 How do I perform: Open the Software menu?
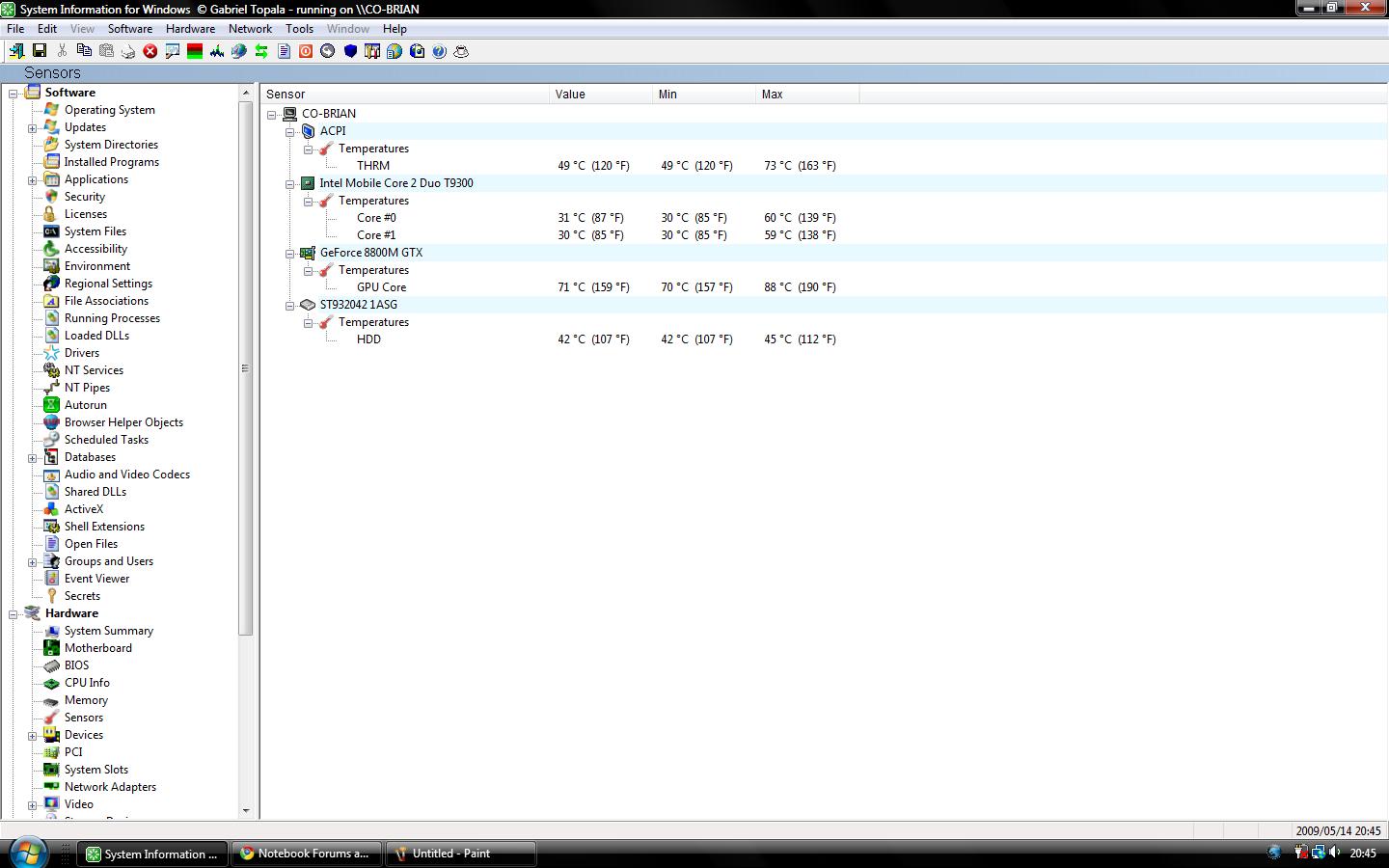(130, 29)
